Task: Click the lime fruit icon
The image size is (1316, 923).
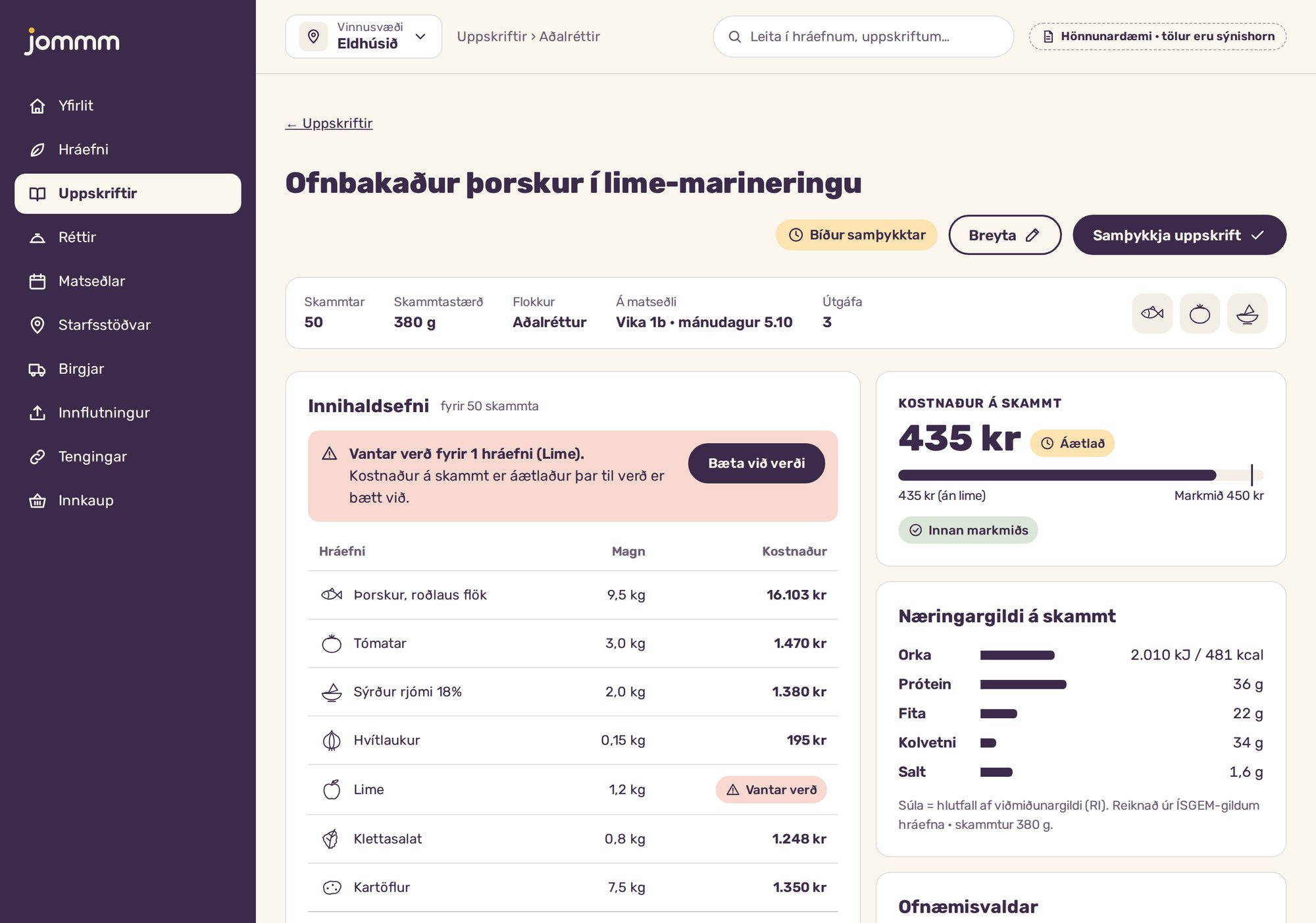Action: 332,789
